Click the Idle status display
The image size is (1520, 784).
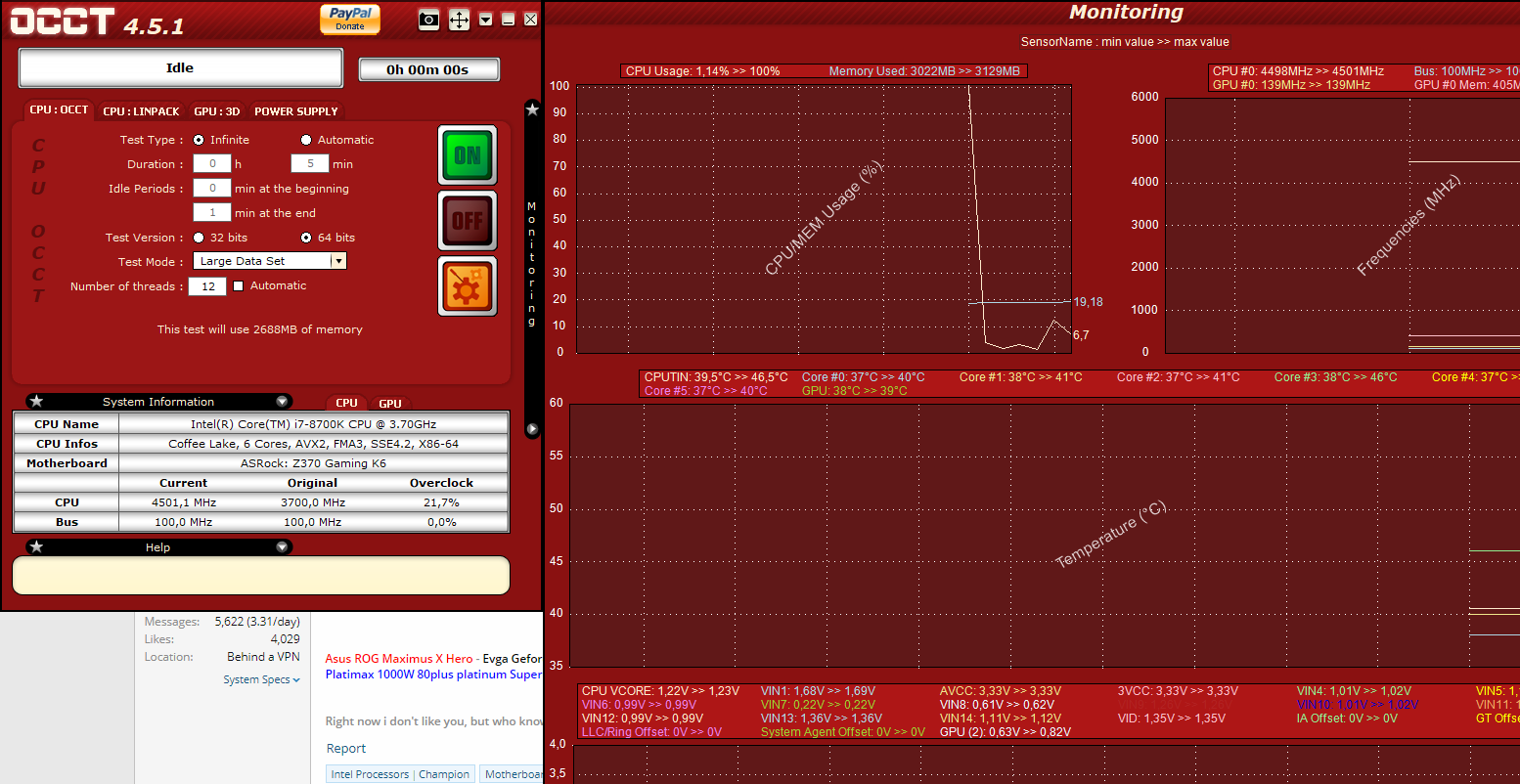click(x=180, y=68)
